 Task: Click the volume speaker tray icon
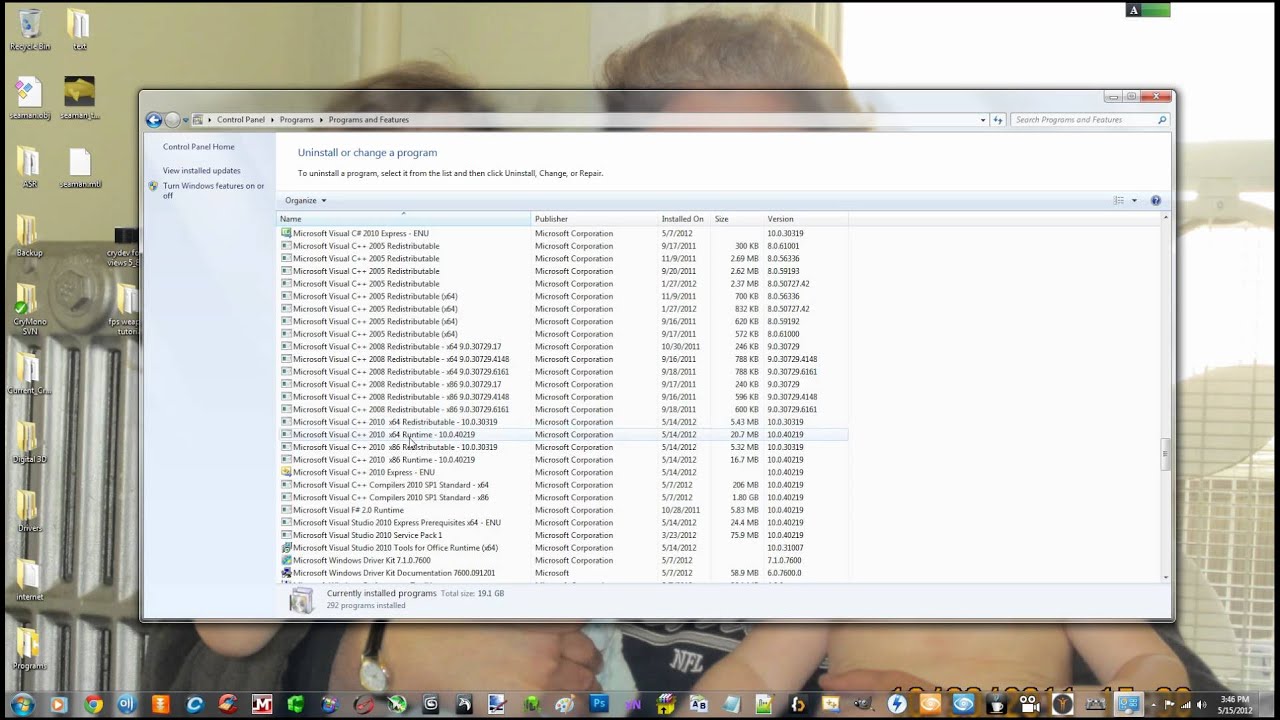[1201, 704]
